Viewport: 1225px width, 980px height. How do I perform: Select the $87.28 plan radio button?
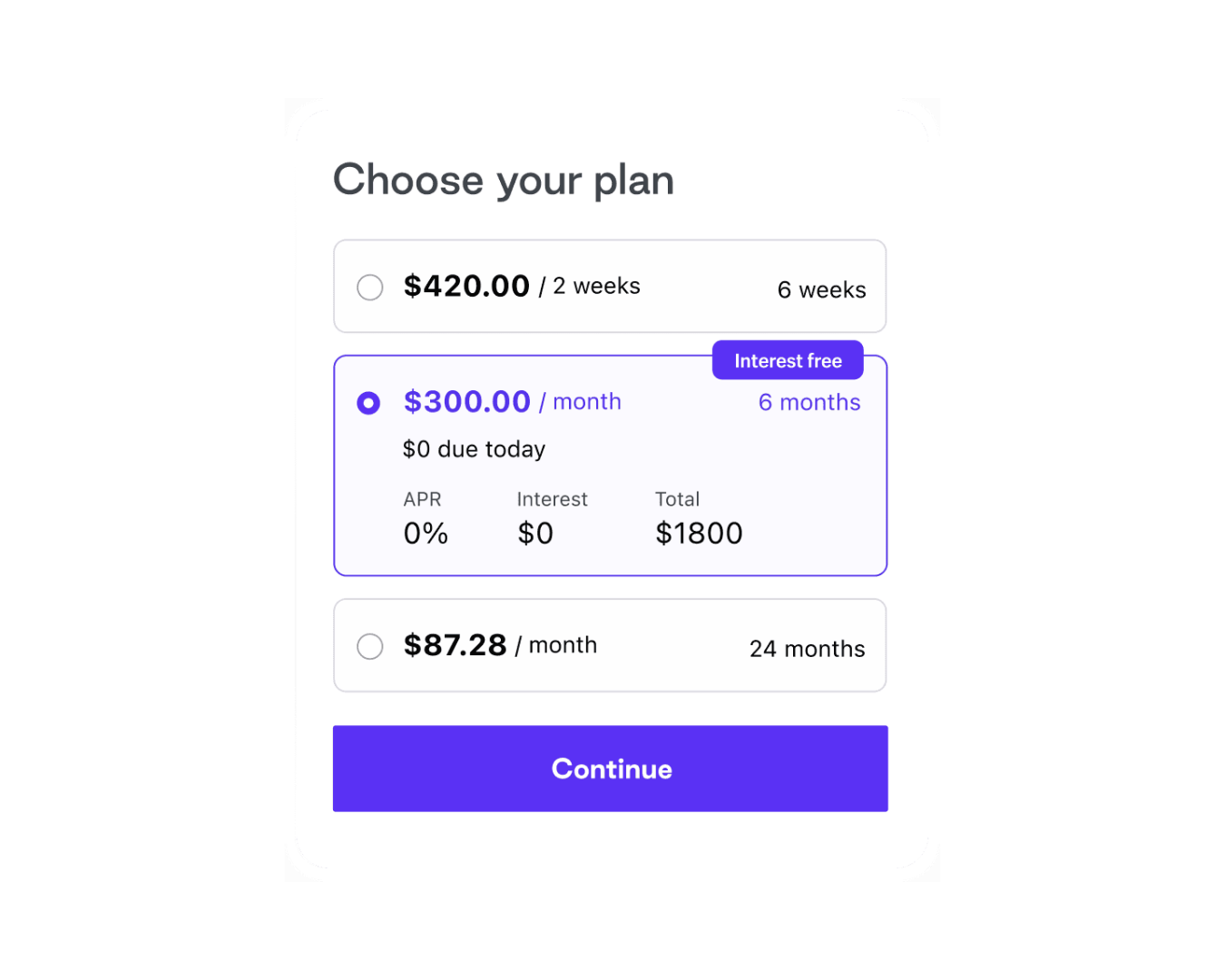[369, 646]
